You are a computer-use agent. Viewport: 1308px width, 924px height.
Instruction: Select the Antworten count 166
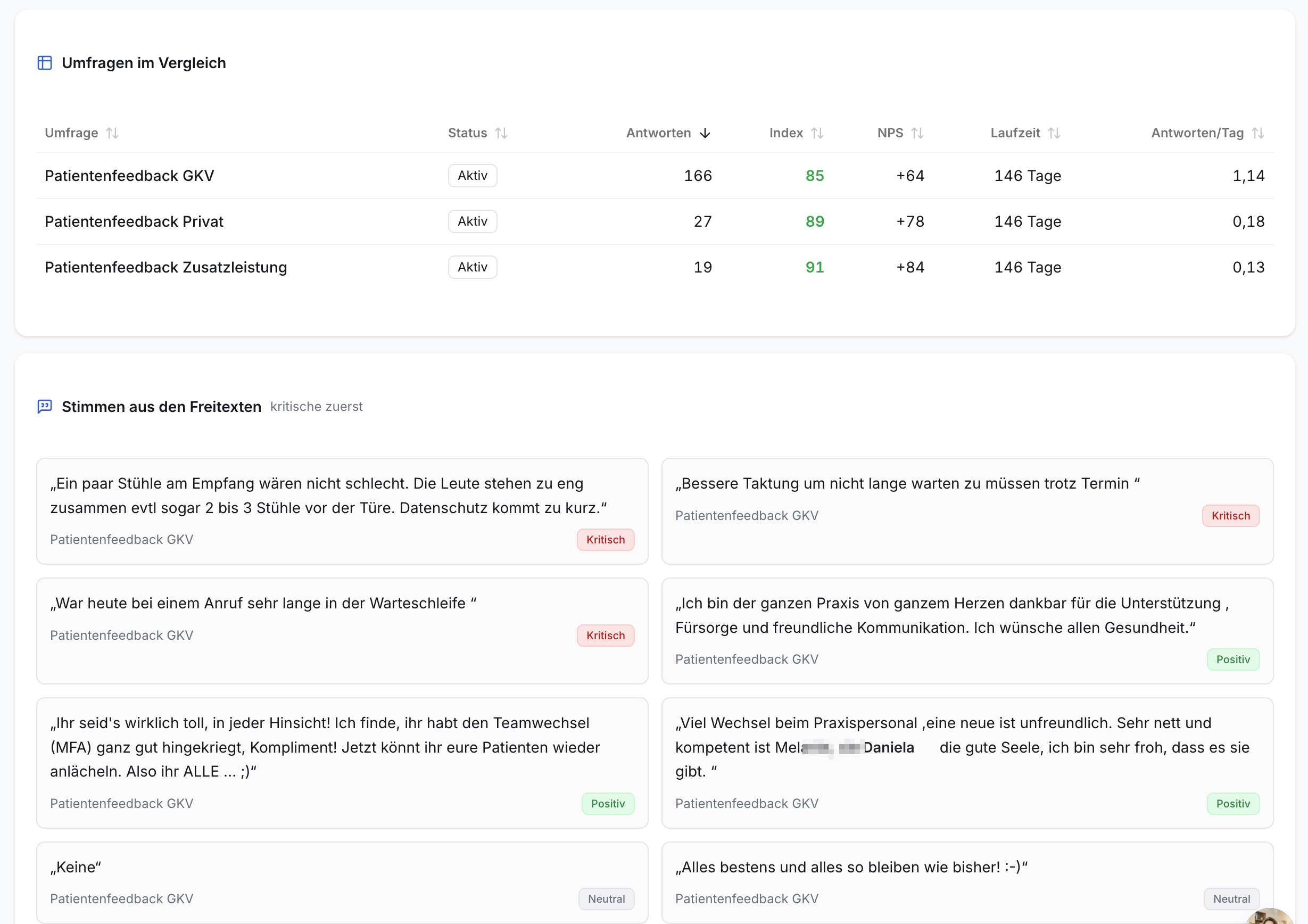[x=698, y=176]
